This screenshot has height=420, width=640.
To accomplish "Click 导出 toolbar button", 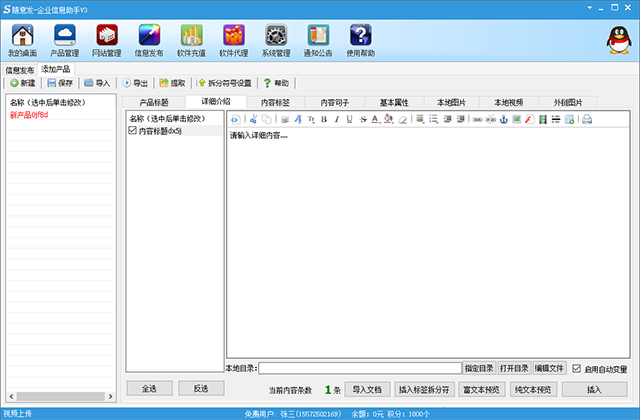I will 135,83.
